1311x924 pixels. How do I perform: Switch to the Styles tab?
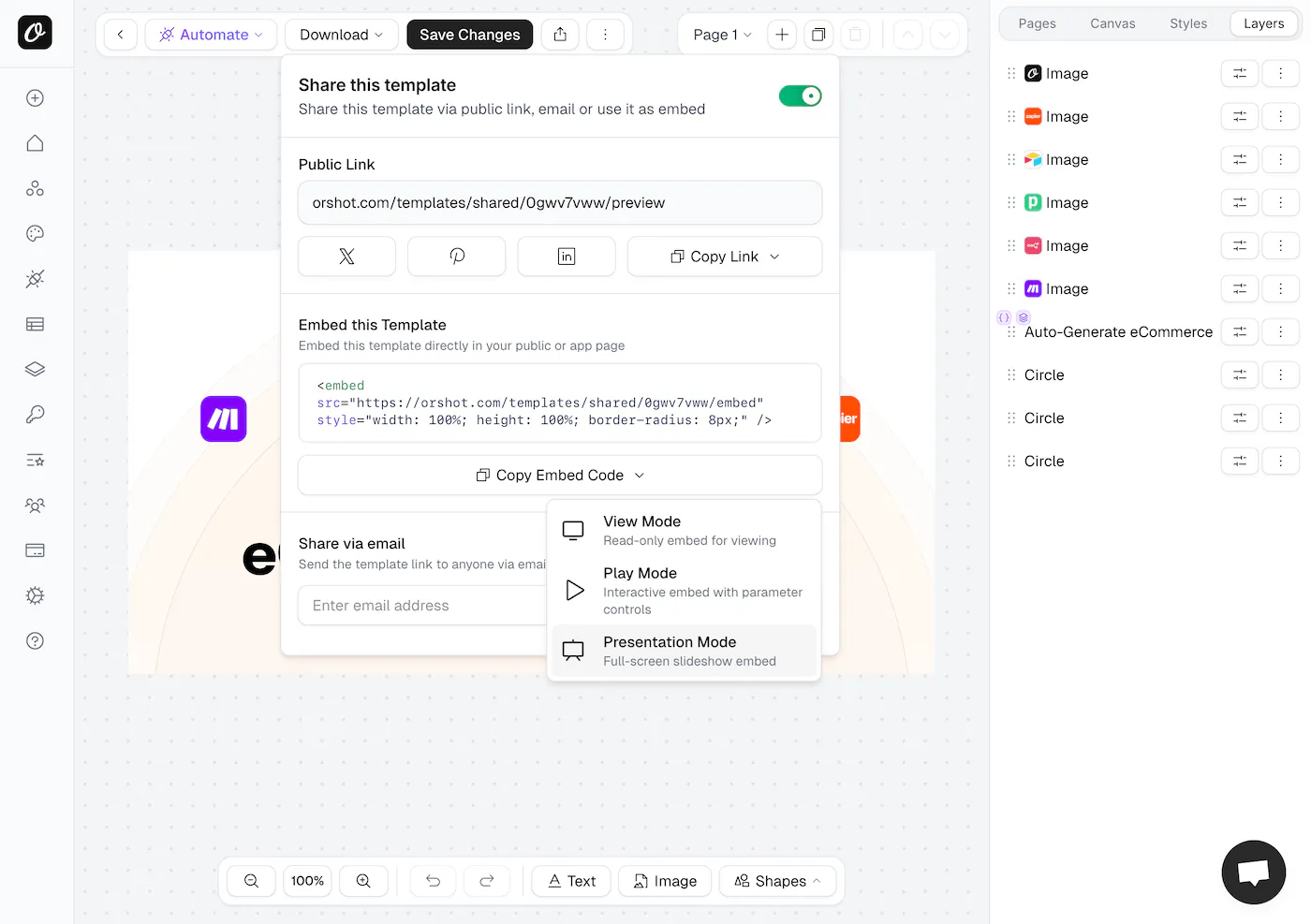pyautogui.click(x=1188, y=23)
